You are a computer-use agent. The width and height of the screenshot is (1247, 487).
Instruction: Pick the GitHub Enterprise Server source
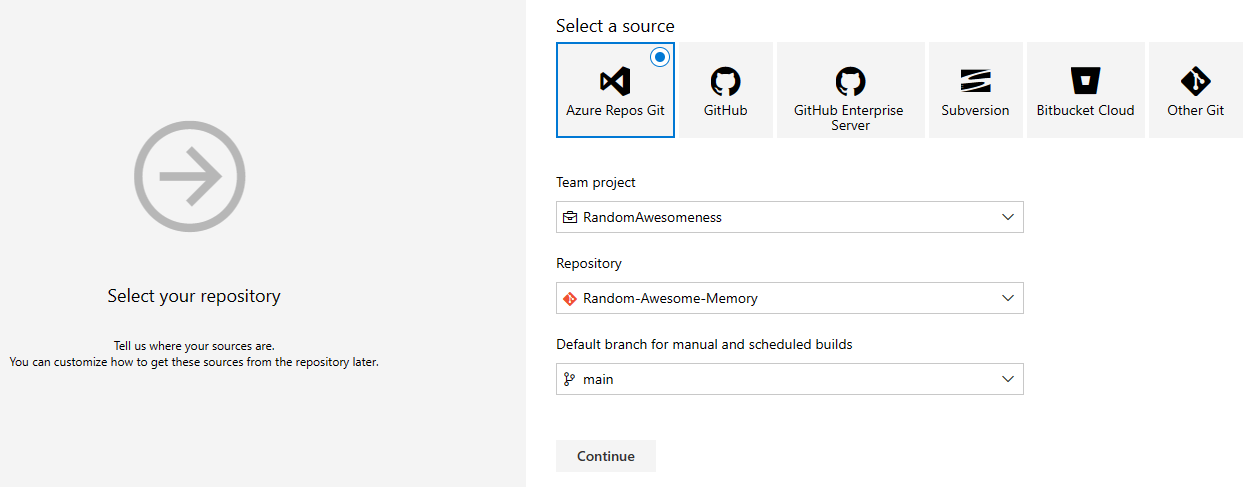(x=851, y=90)
